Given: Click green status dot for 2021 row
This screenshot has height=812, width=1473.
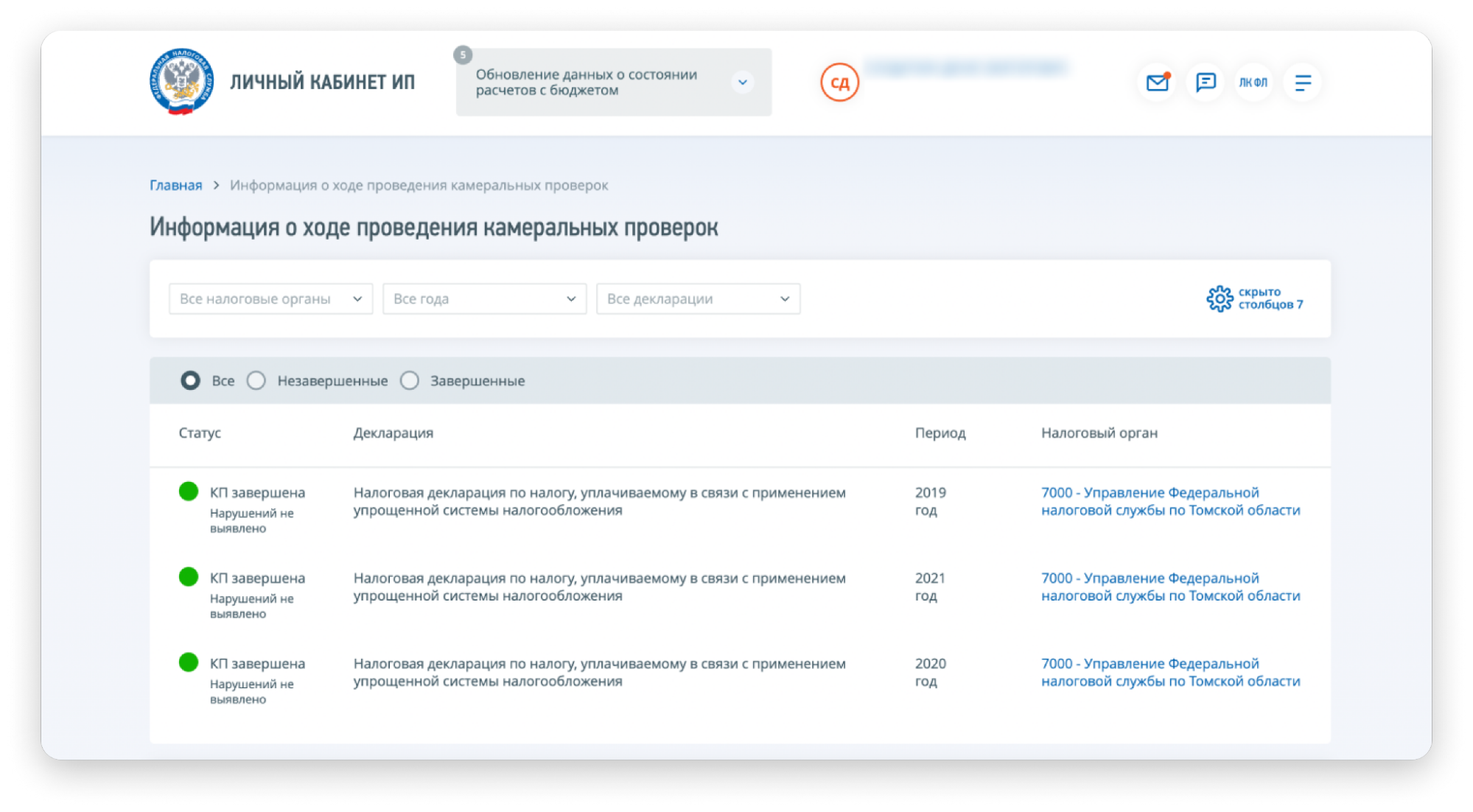Looking at the screenshot, I should click(x=189, y=577).
